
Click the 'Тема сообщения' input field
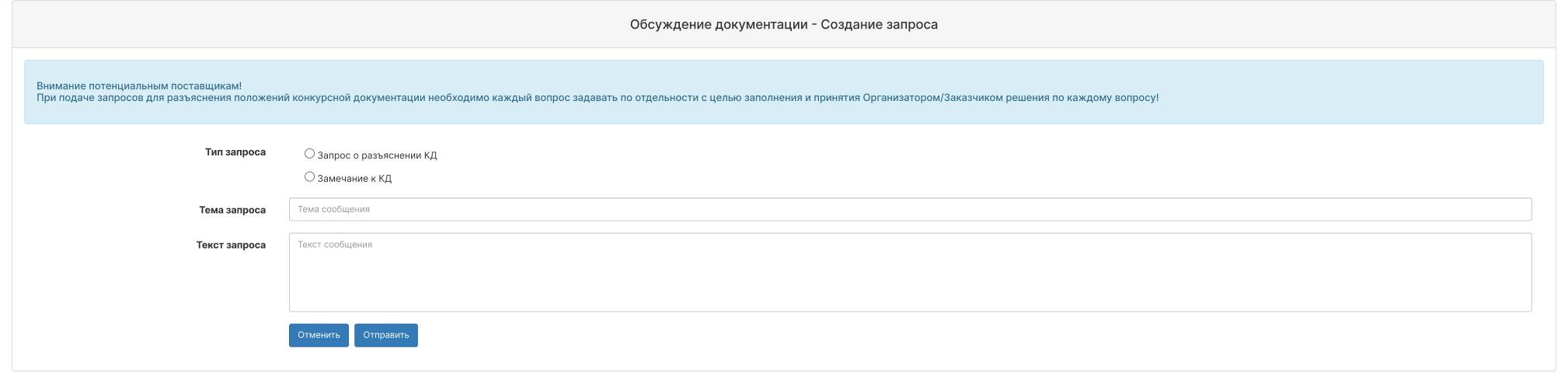(x=910, y=209)
